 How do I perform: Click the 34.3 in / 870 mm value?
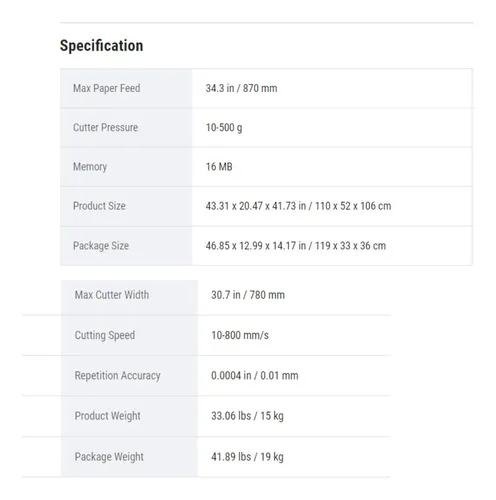point(241,88)
